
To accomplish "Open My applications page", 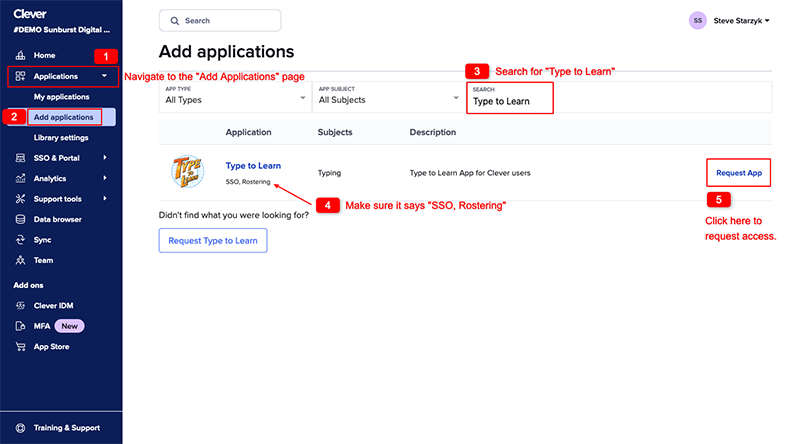I will pos(61,96).
